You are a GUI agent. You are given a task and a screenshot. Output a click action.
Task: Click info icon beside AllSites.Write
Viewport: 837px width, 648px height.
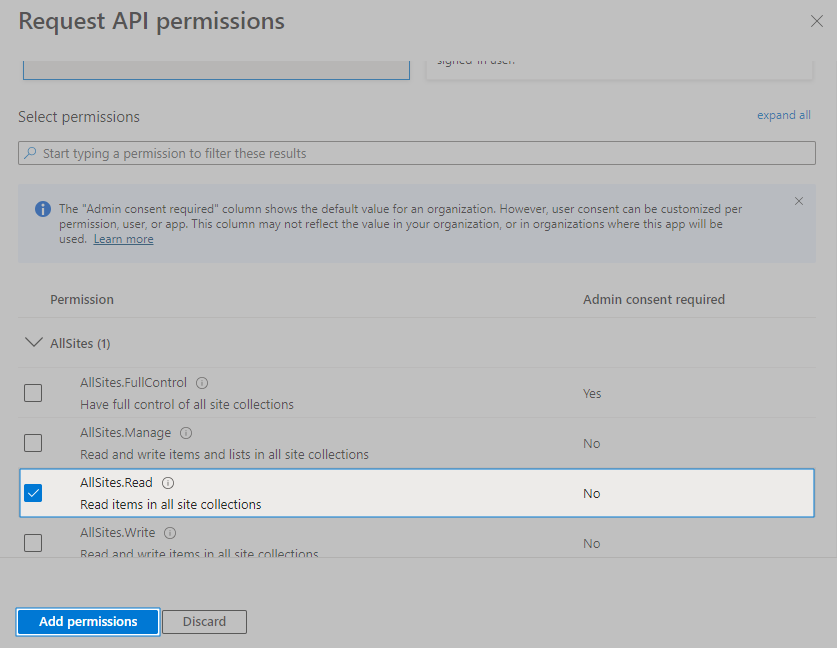point(170,533)
